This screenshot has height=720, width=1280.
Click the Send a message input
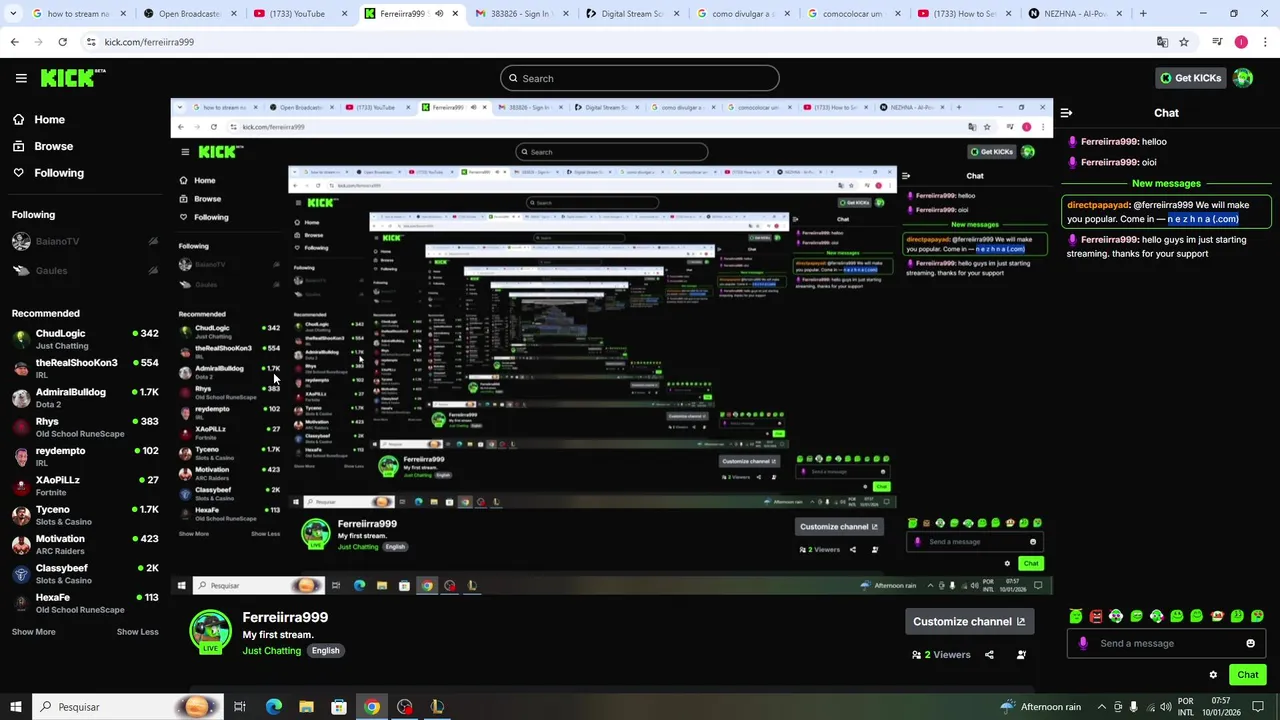click(1166, 643)
